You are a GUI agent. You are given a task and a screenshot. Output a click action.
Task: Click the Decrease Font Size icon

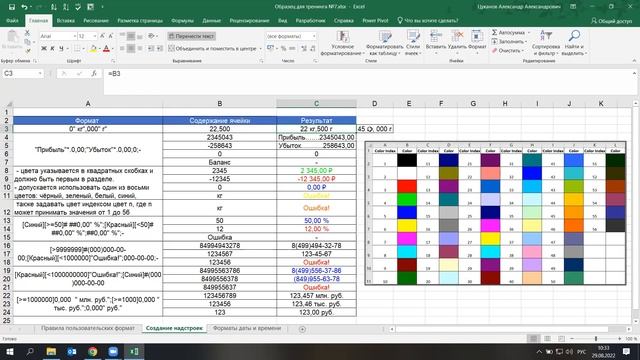(x=111, y=36)
